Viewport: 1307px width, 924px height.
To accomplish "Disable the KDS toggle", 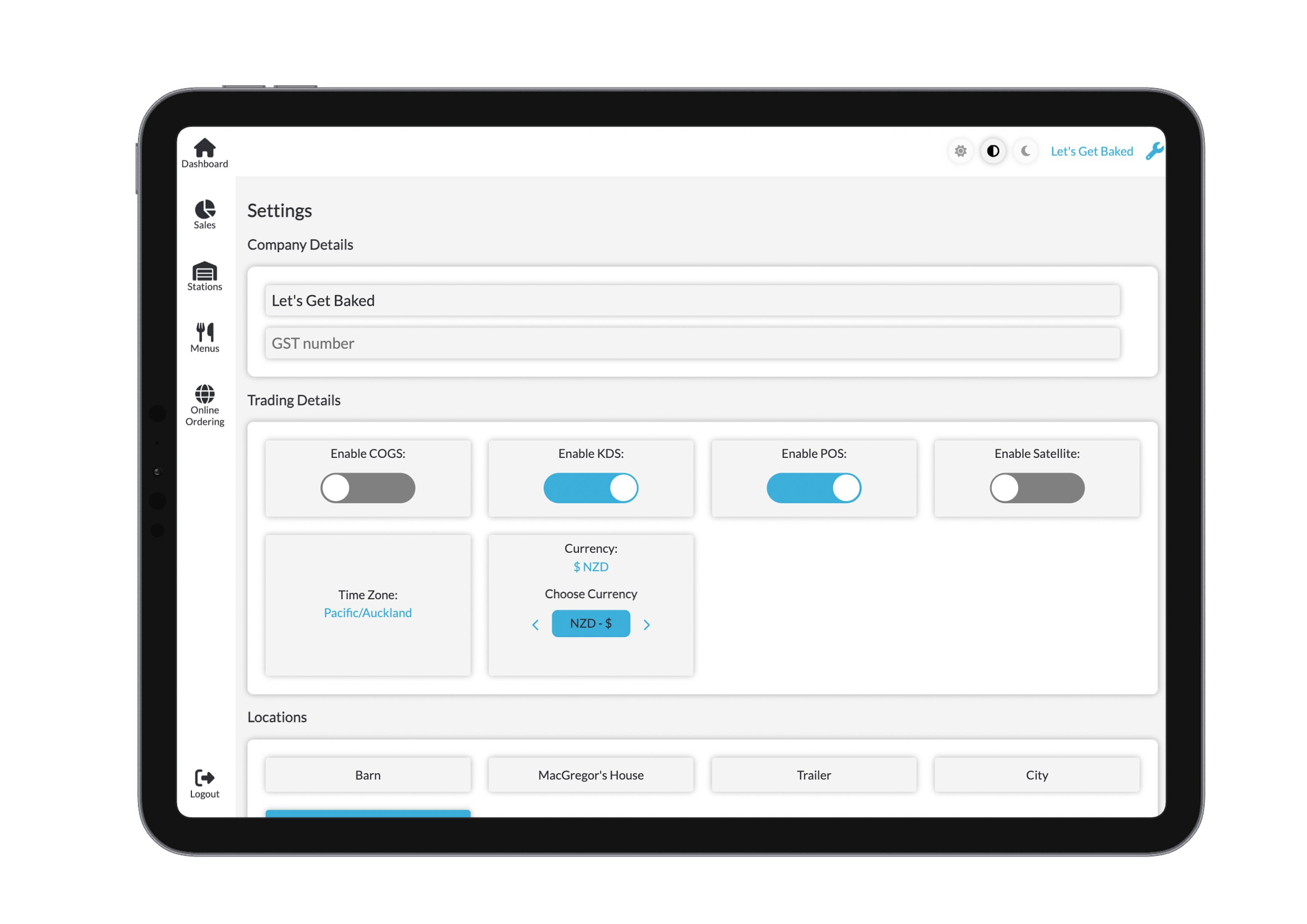I will coord(590,488).
